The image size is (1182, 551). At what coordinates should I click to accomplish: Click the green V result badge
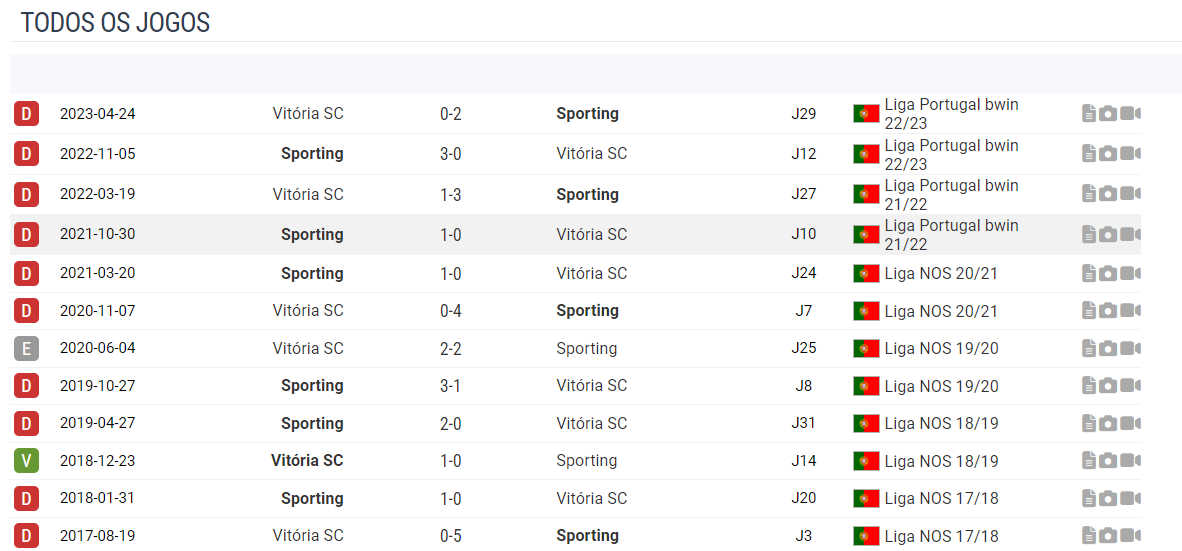tap(26, 461)
